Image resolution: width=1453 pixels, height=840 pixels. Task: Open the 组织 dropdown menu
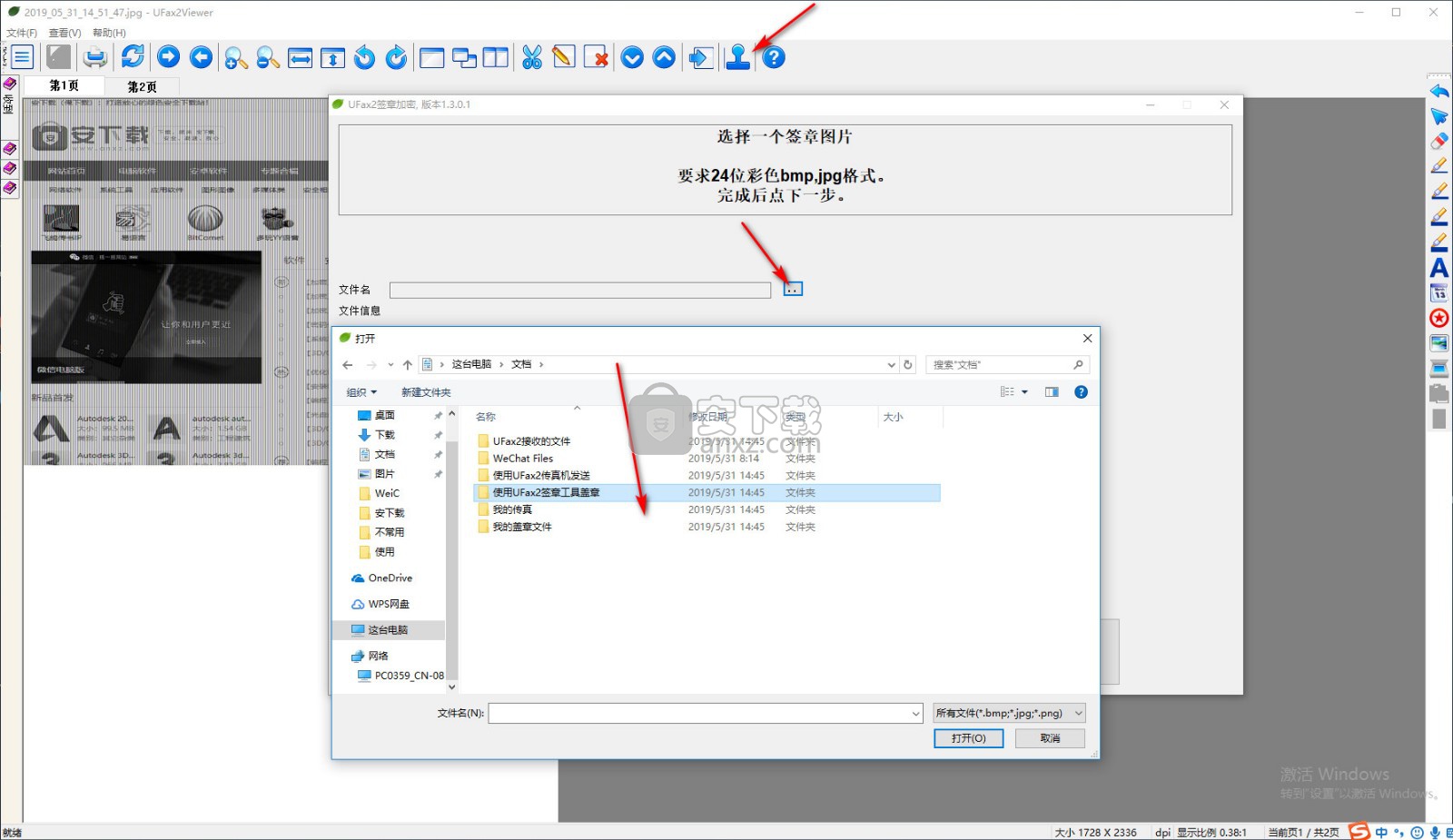pos(361,392)
